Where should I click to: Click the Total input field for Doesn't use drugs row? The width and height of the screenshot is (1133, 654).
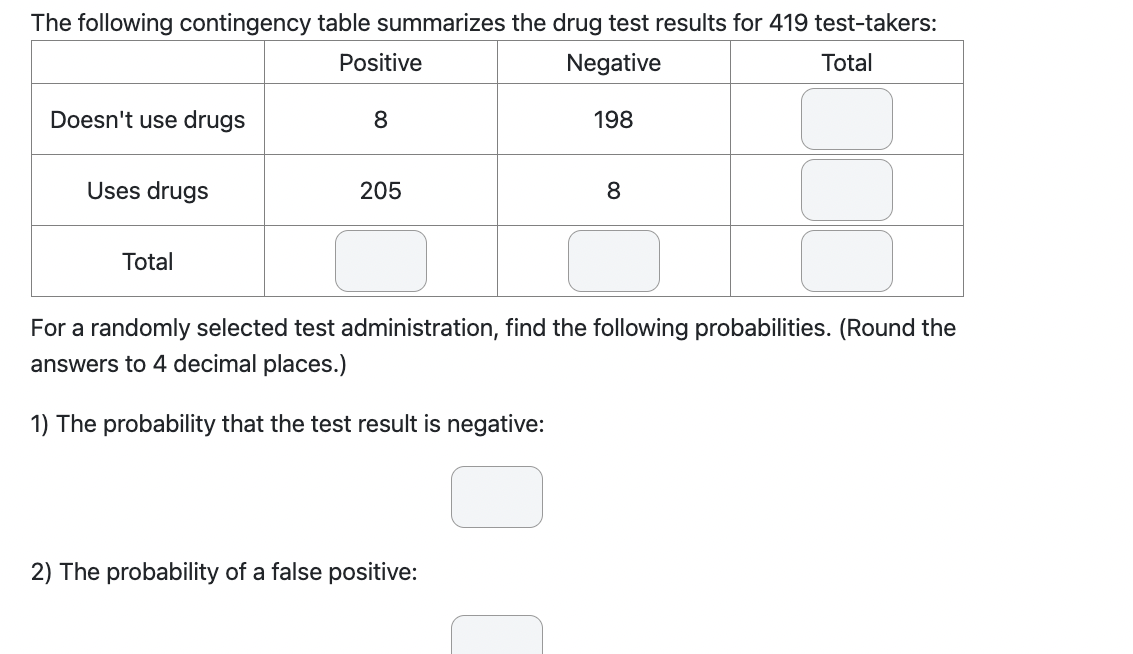point(846,118)
